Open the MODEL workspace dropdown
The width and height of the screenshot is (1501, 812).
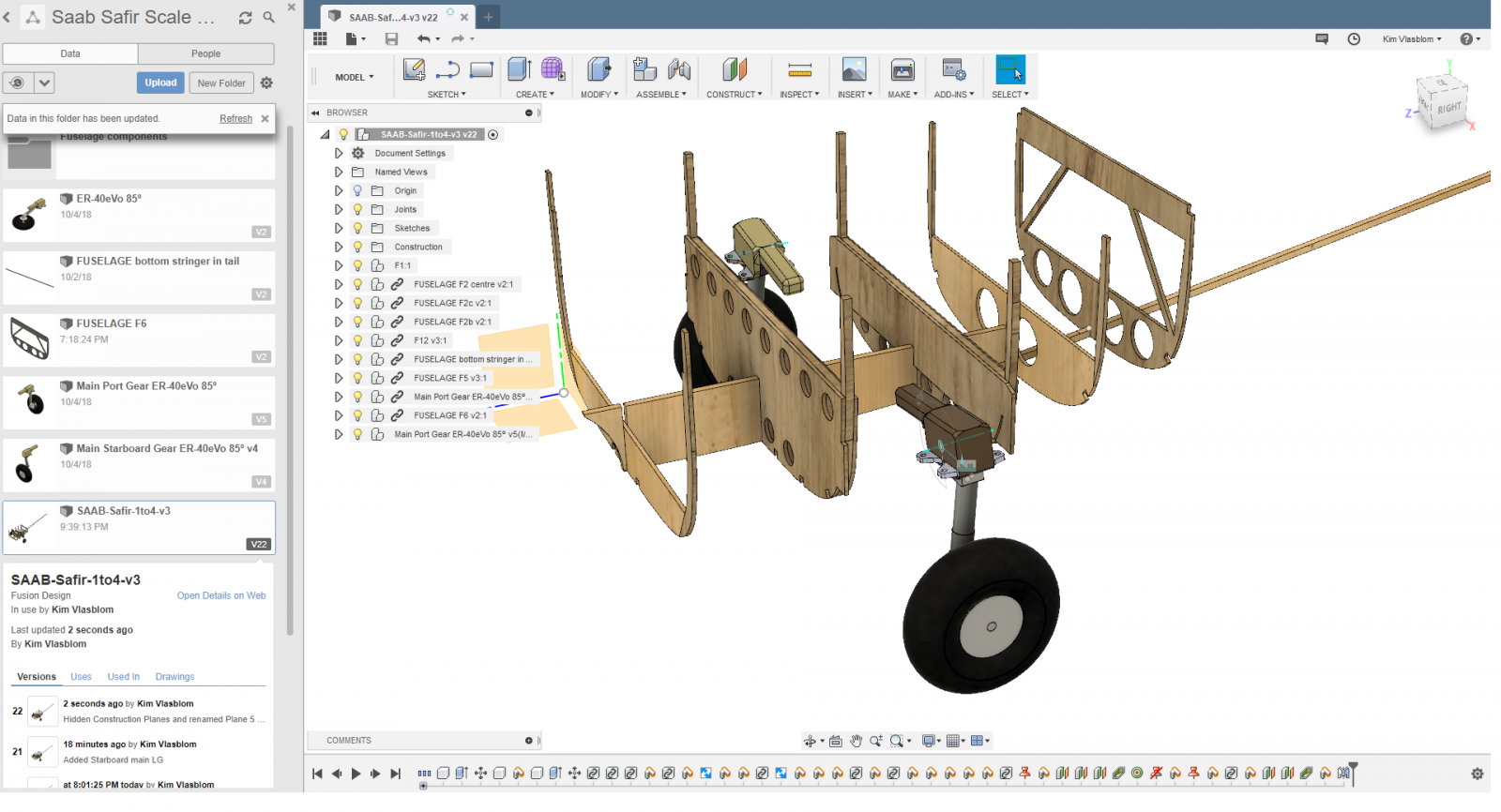355,77
